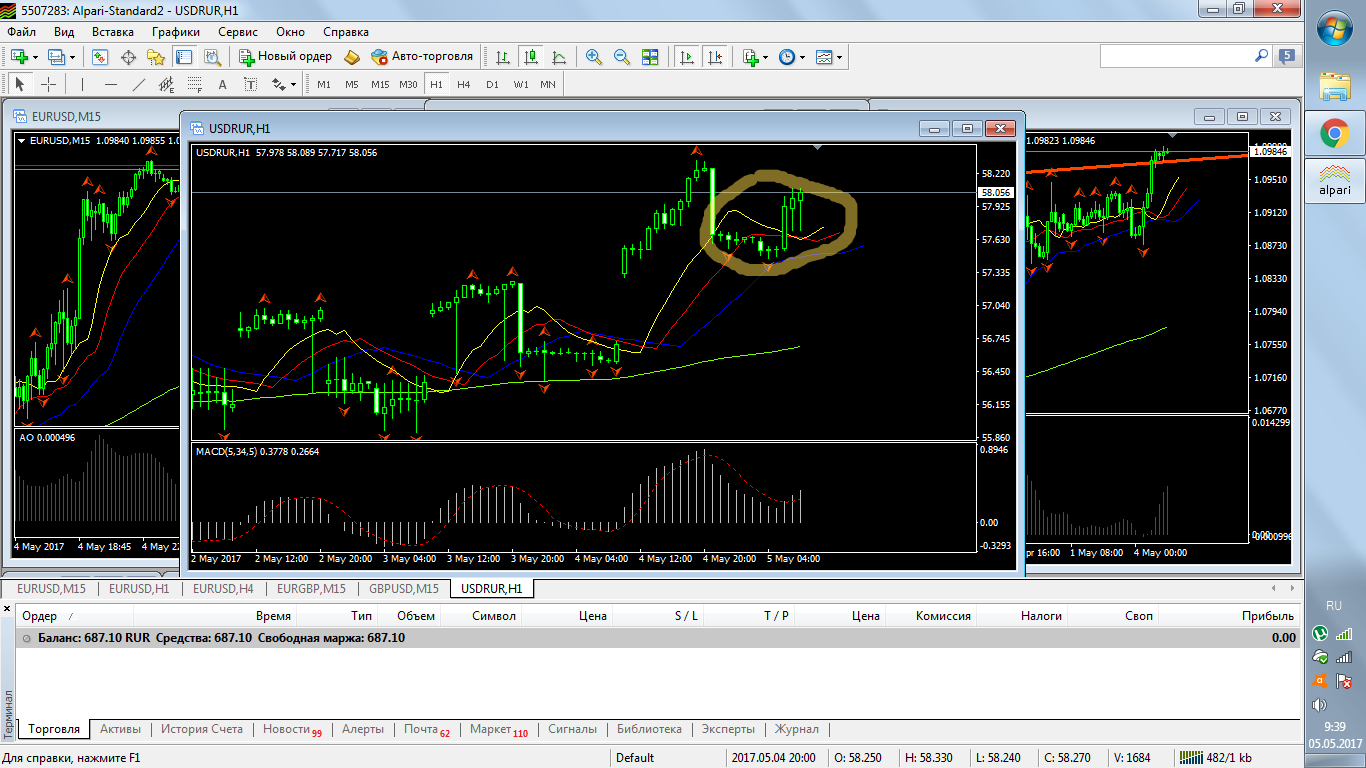Open Chrome from the Windows taskbar
The height and width of the screenshot is (768, 1366).
click(x=1334, y=133)
